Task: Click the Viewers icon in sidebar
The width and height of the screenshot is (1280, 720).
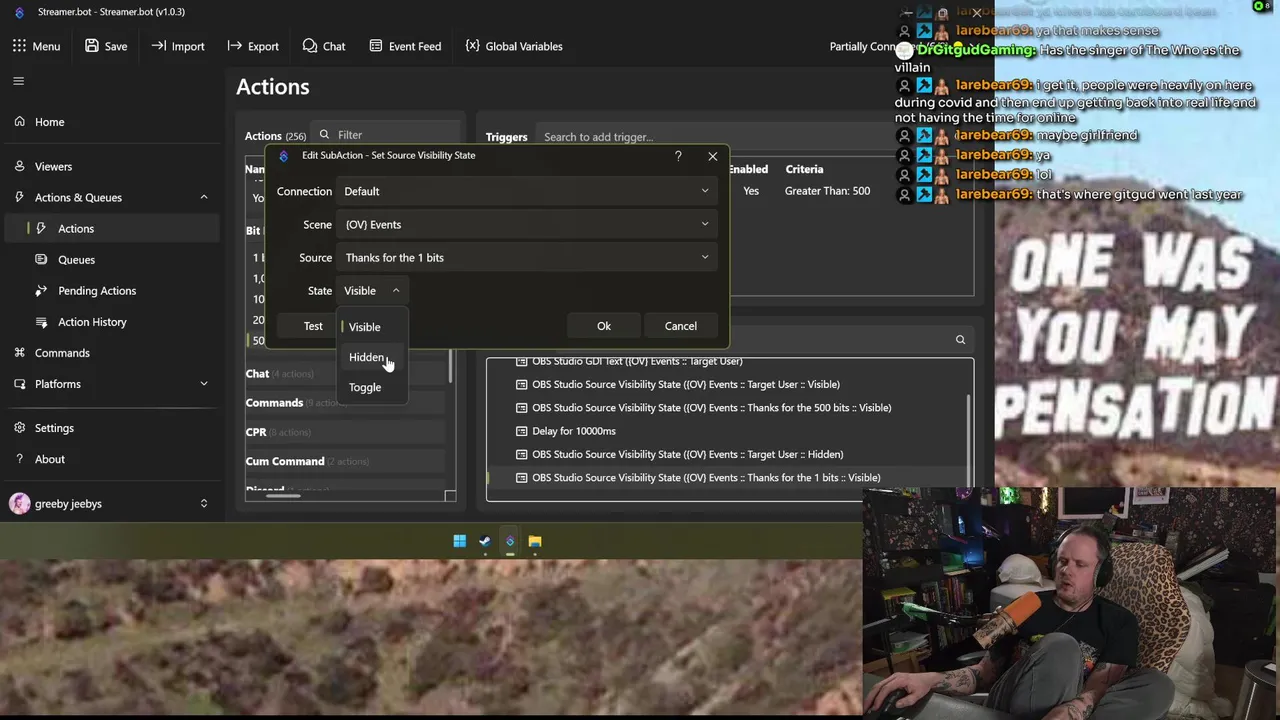Action: 19,166
